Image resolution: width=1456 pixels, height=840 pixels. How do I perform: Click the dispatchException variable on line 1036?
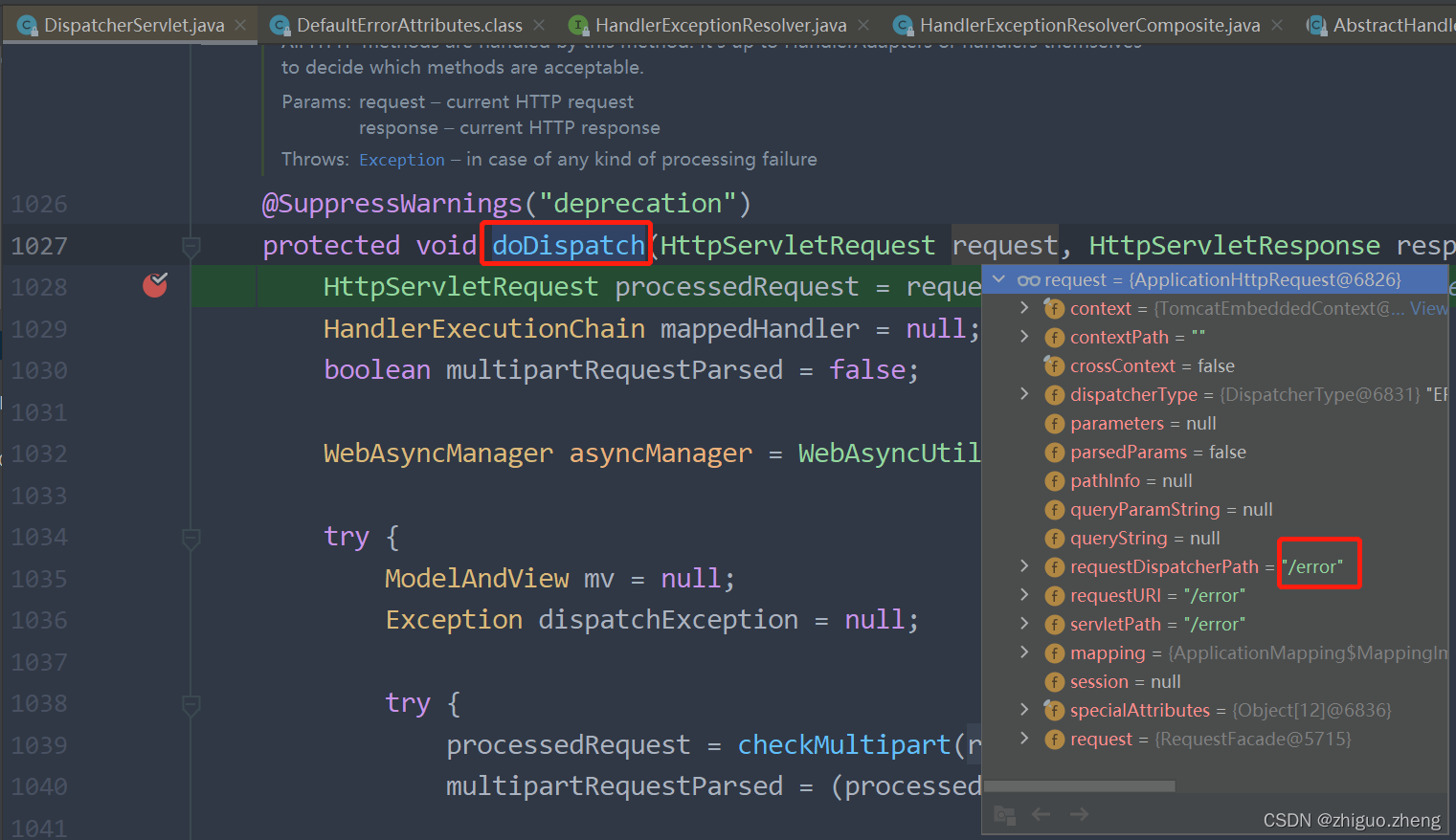click(668, 620)
